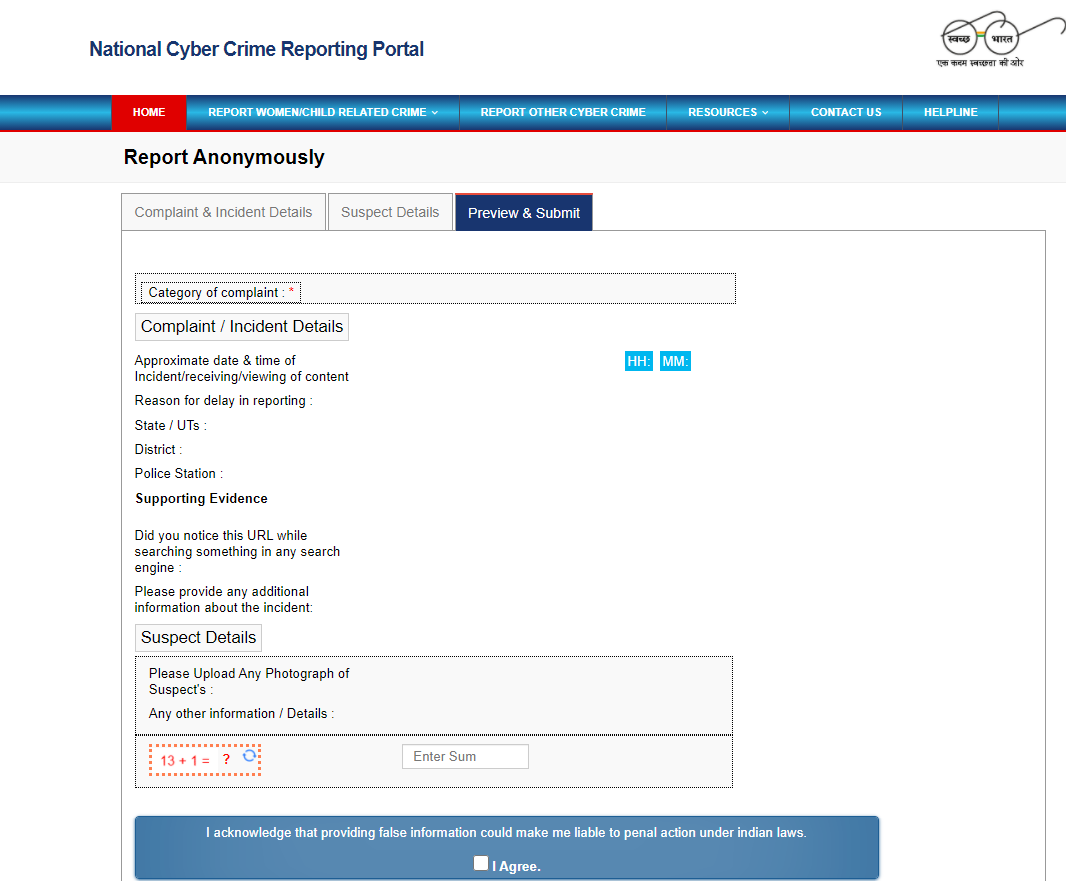Expand the Resources dropdown menu
This screenshot has height=881, width=1066.
click(x=728, y=112)
